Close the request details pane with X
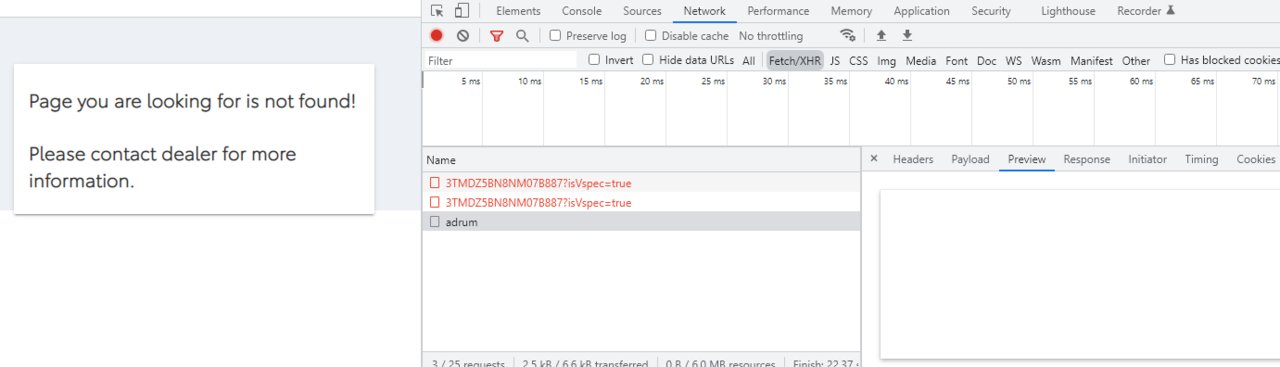This screenshot has height=367, width=1280. point(874,159)
